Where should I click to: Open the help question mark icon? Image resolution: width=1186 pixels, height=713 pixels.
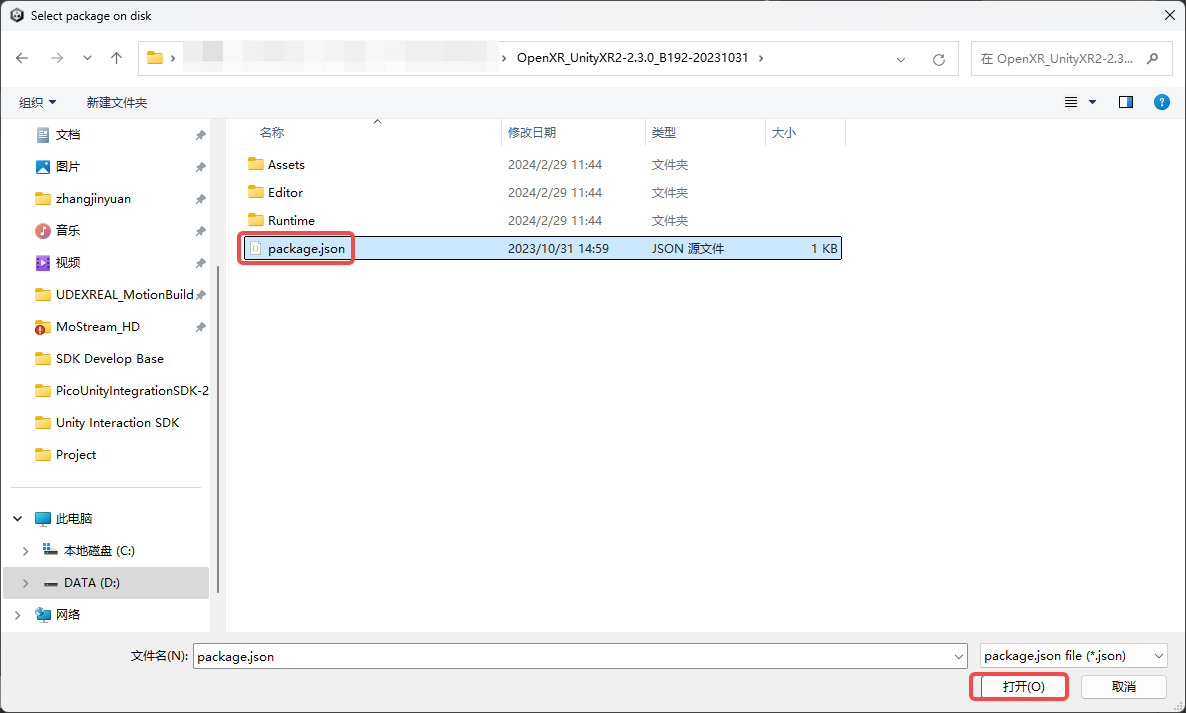click(1161, 102)
